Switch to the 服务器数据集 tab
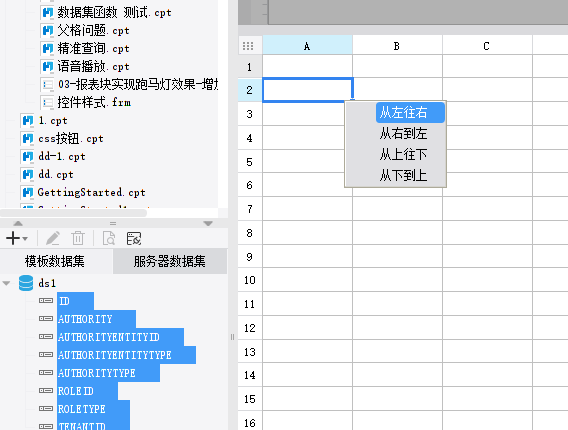Image resolution: width=568 pixels, height=430 pixels. pyautogui.click(x=170, y=261)
